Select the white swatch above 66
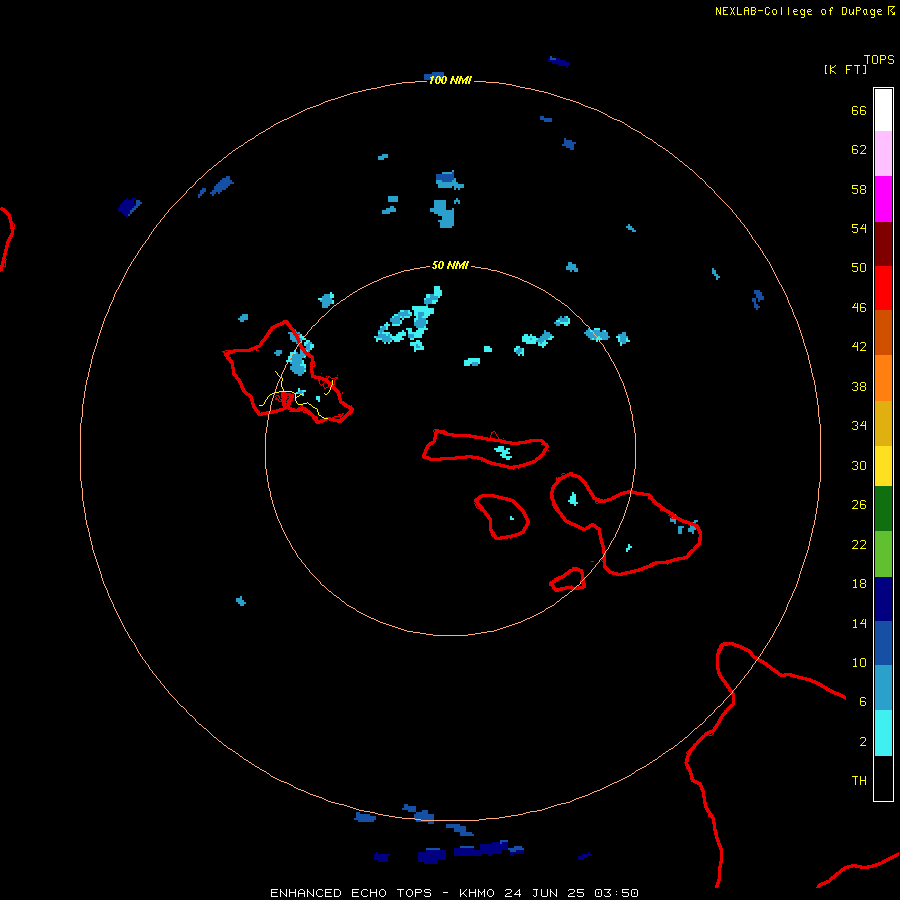 pos(883,110)
